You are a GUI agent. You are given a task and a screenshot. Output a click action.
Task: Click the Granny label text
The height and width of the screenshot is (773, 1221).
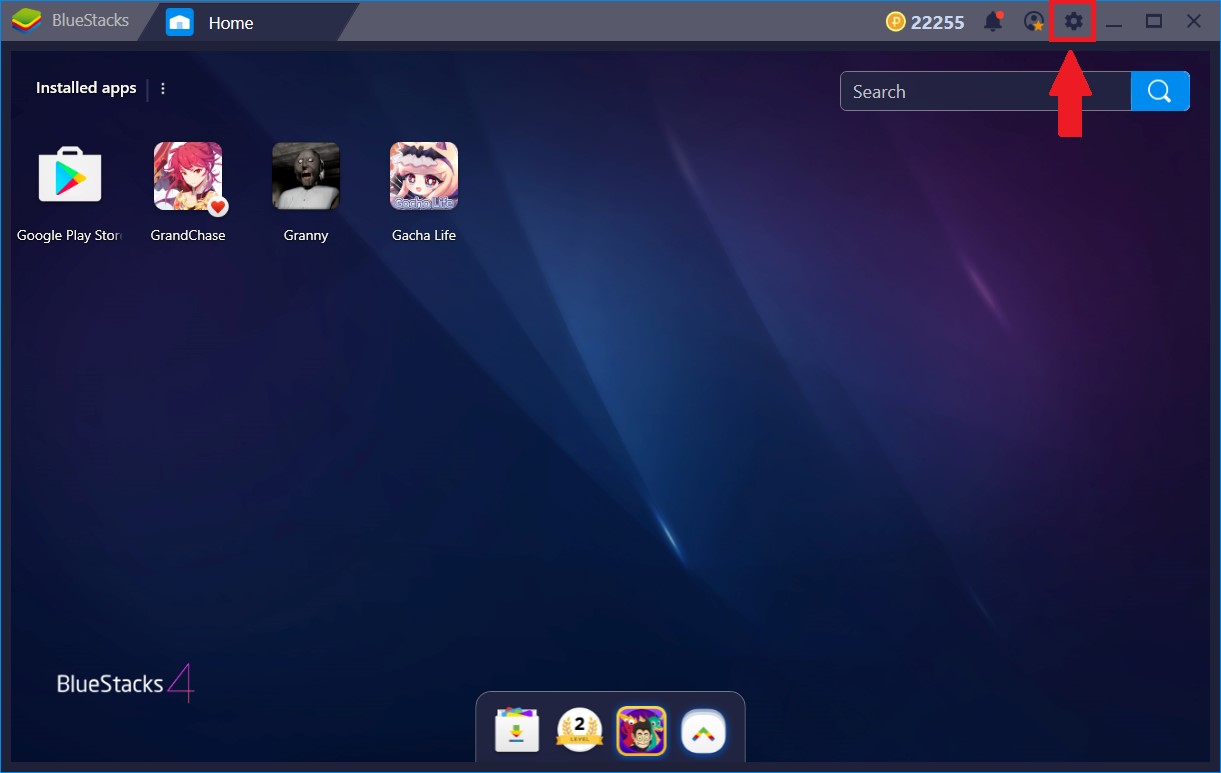(x=306, y=236)
